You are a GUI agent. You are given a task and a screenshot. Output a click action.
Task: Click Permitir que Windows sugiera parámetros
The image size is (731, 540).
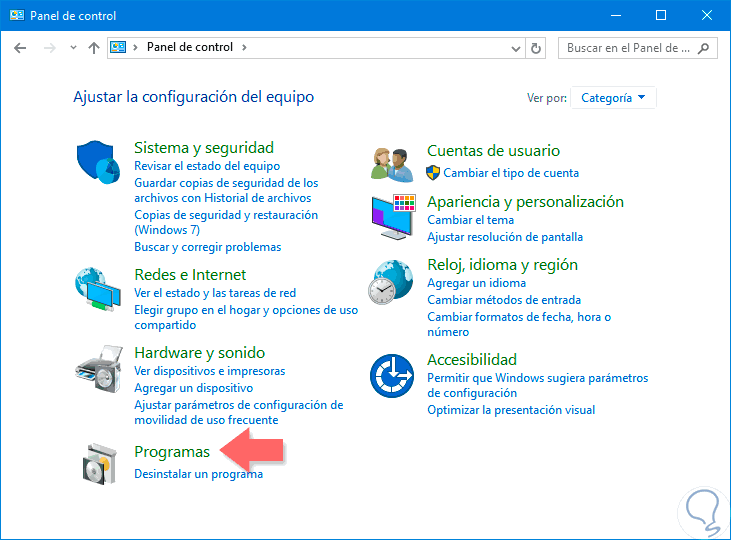[x=538, y=385]
